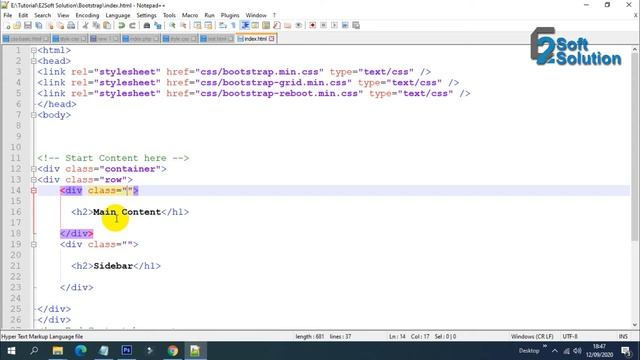Open Photoshop from the taskbar

click(x=127, y=351)
